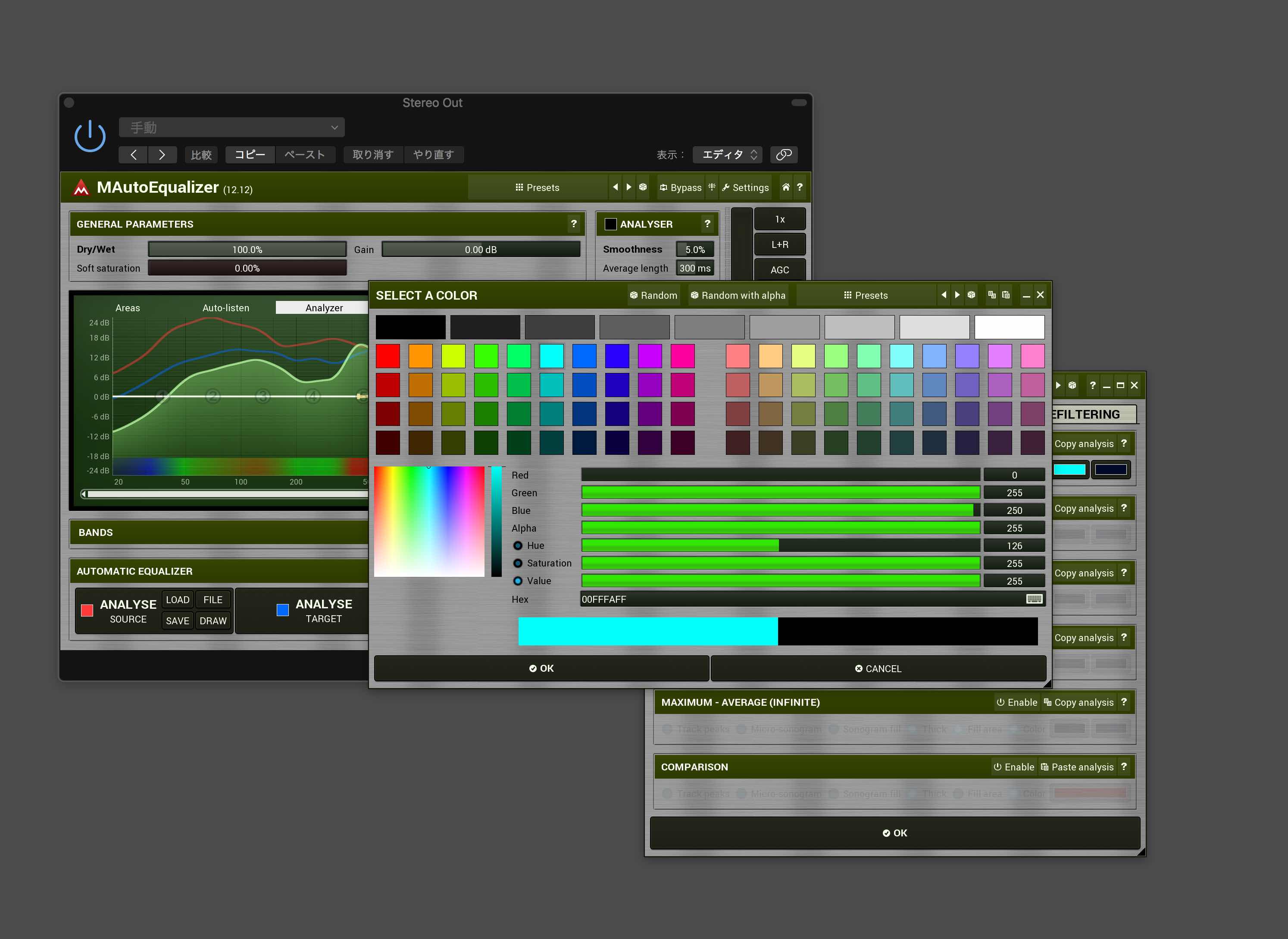Toggle the blue plugin power button
The width and height of the screenshot is (1288, 939).
click(x=90, y=136)
